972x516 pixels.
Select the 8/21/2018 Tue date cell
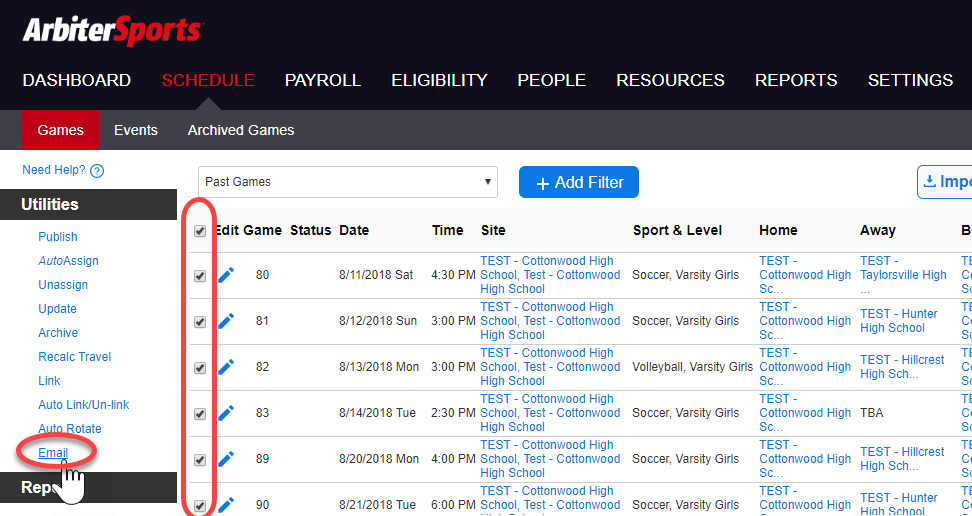coord(377,504)
